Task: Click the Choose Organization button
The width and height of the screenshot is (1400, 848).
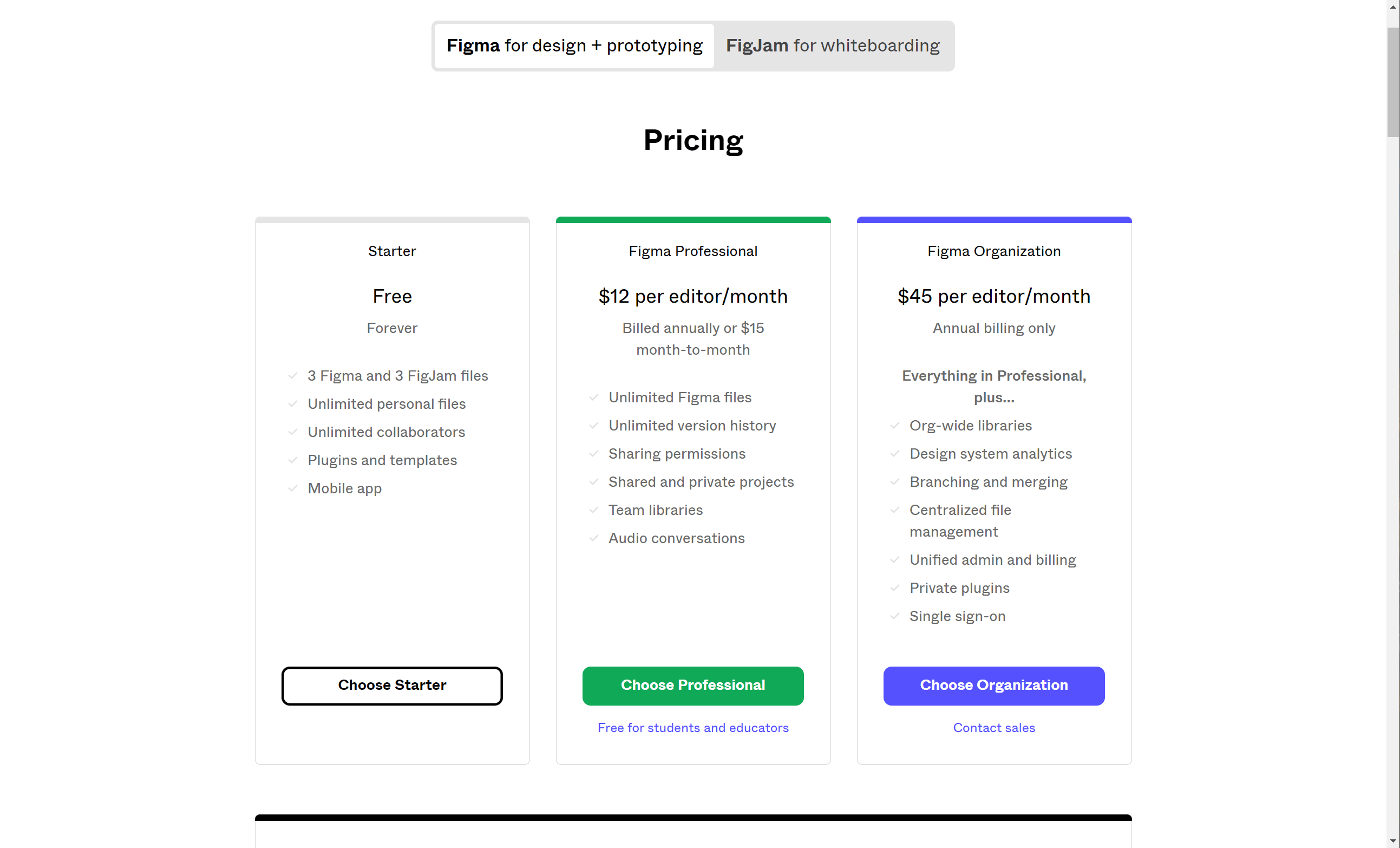Action: (994, 686)
